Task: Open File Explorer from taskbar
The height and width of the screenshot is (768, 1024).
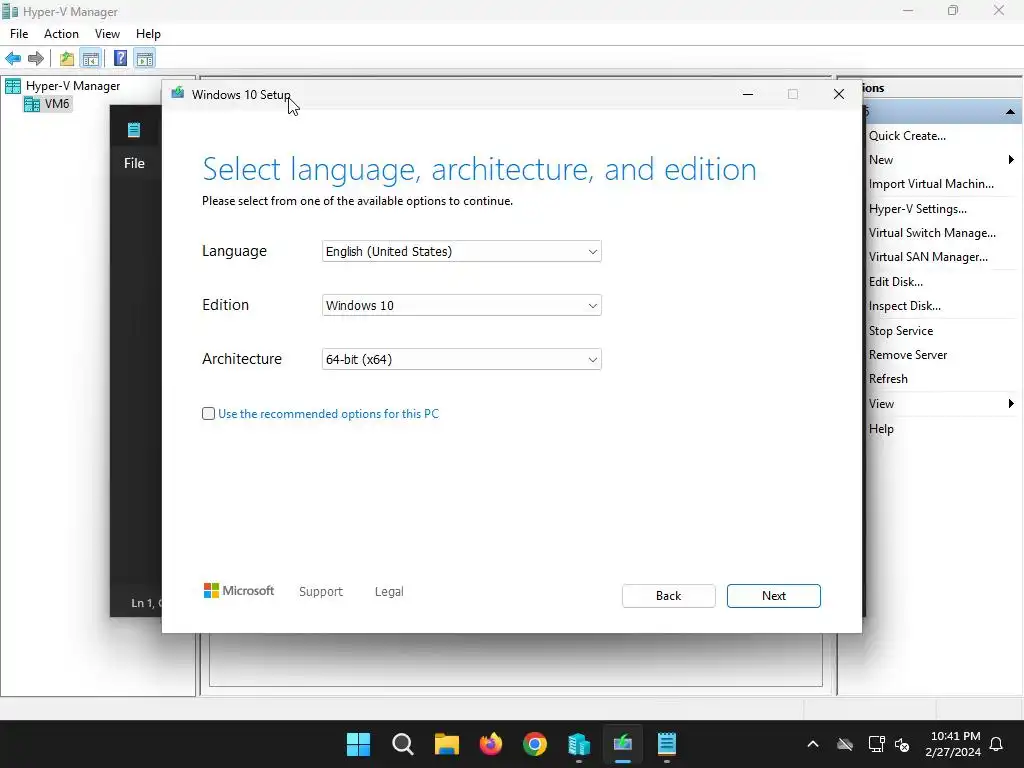Action: (x=447, y=744)
